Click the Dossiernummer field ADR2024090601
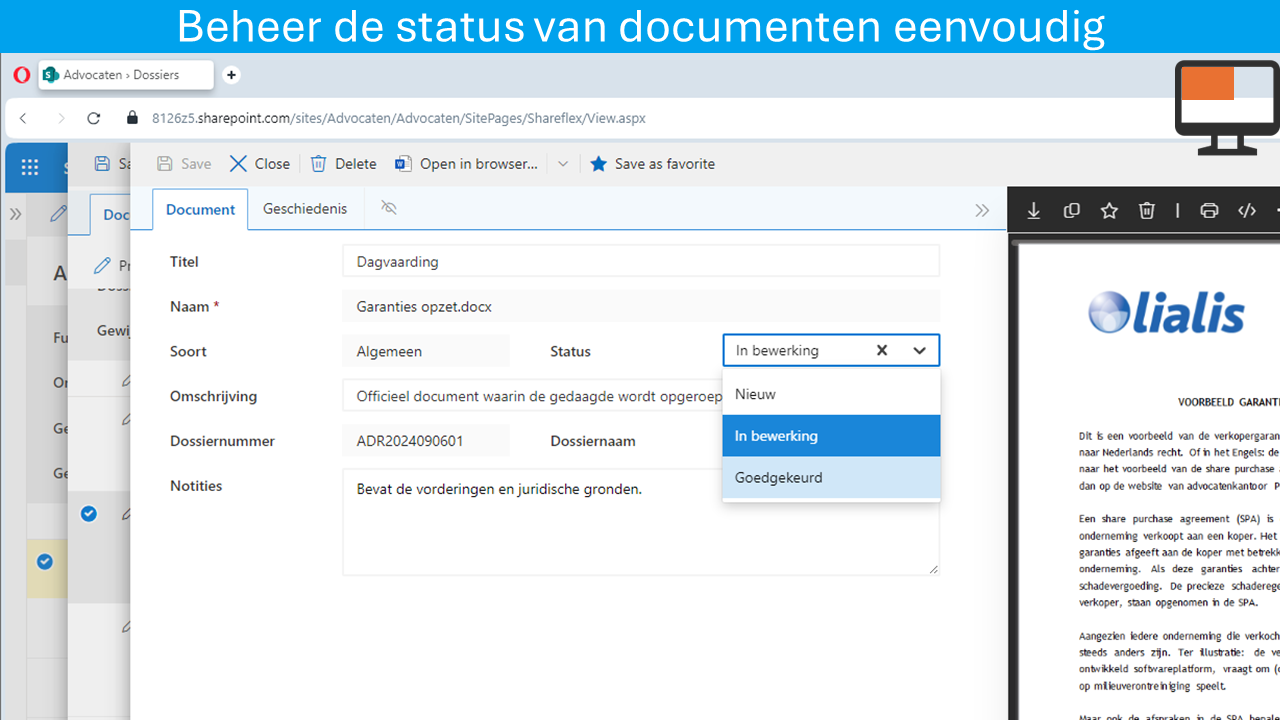Image resolution: width=1280 pixels, height=720 pixels. coord(426,440)
